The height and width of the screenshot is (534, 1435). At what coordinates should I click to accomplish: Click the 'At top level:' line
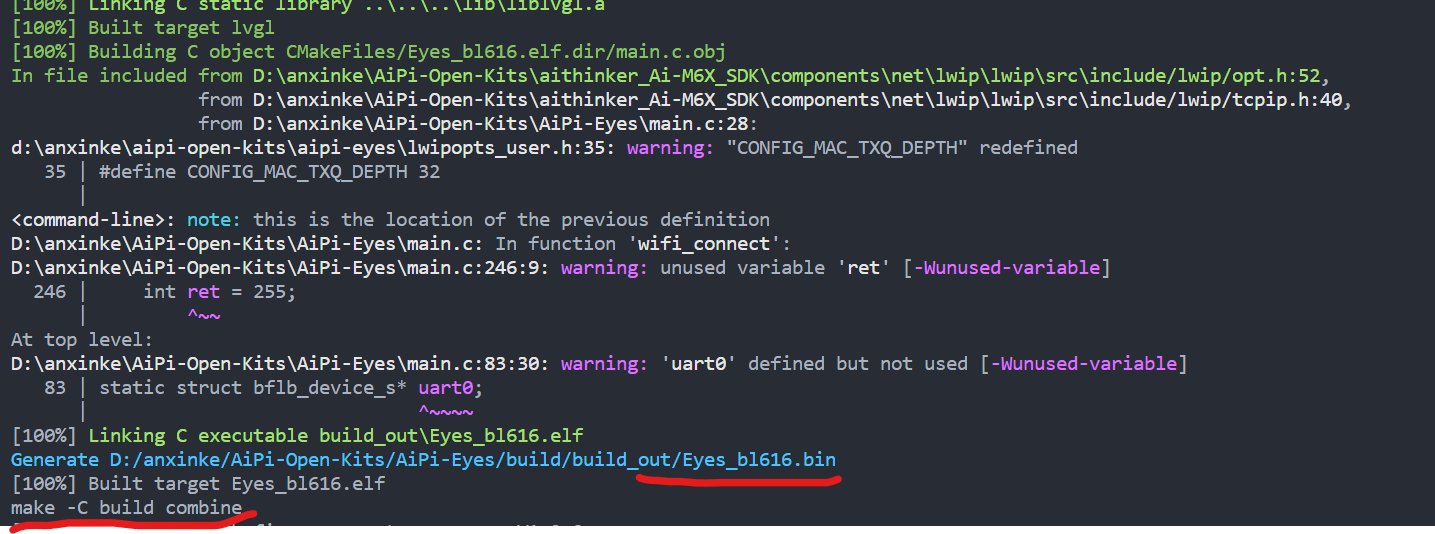click(x=82, y=340)
